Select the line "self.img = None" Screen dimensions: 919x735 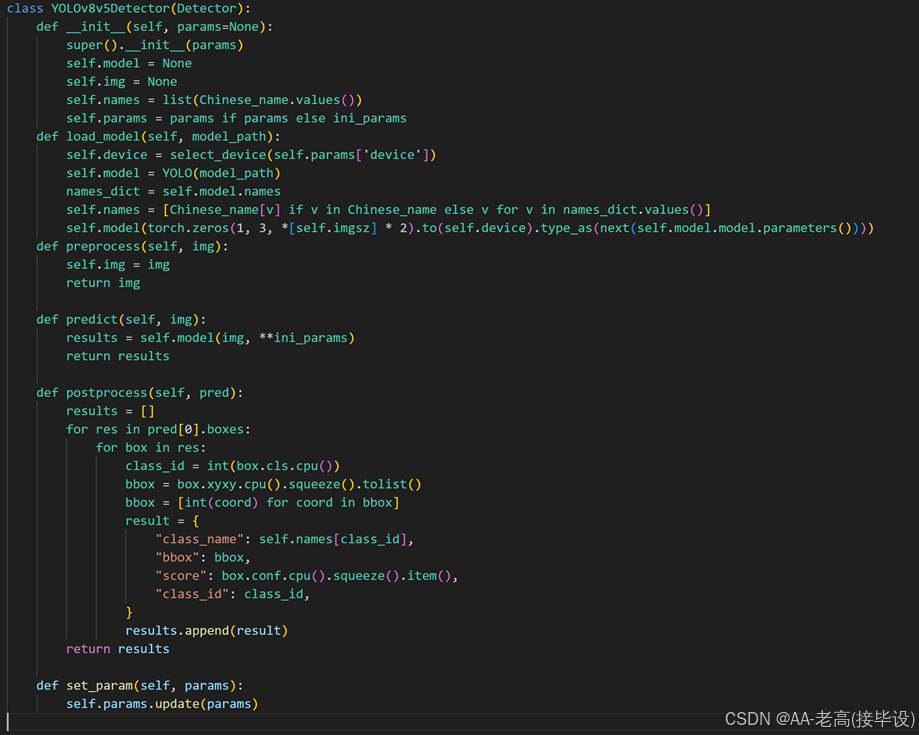(x=121, y=81)
